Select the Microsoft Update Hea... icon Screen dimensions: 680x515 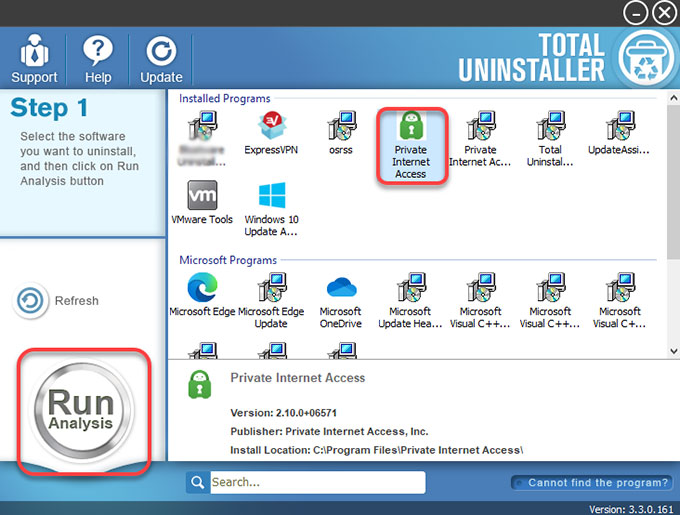411,287
